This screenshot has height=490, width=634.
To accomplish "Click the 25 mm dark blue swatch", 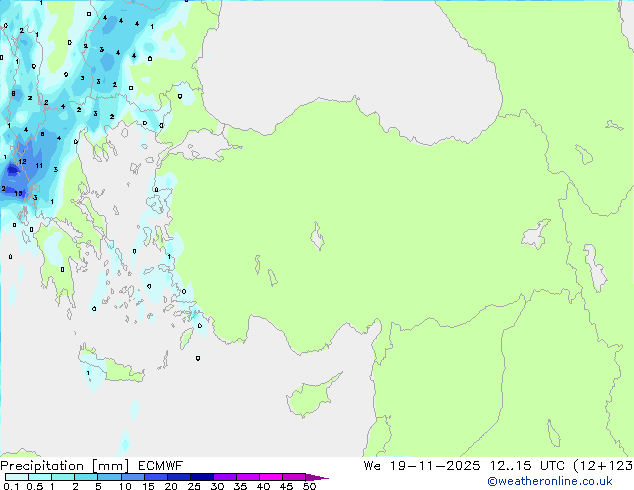I will coord(202,477).
